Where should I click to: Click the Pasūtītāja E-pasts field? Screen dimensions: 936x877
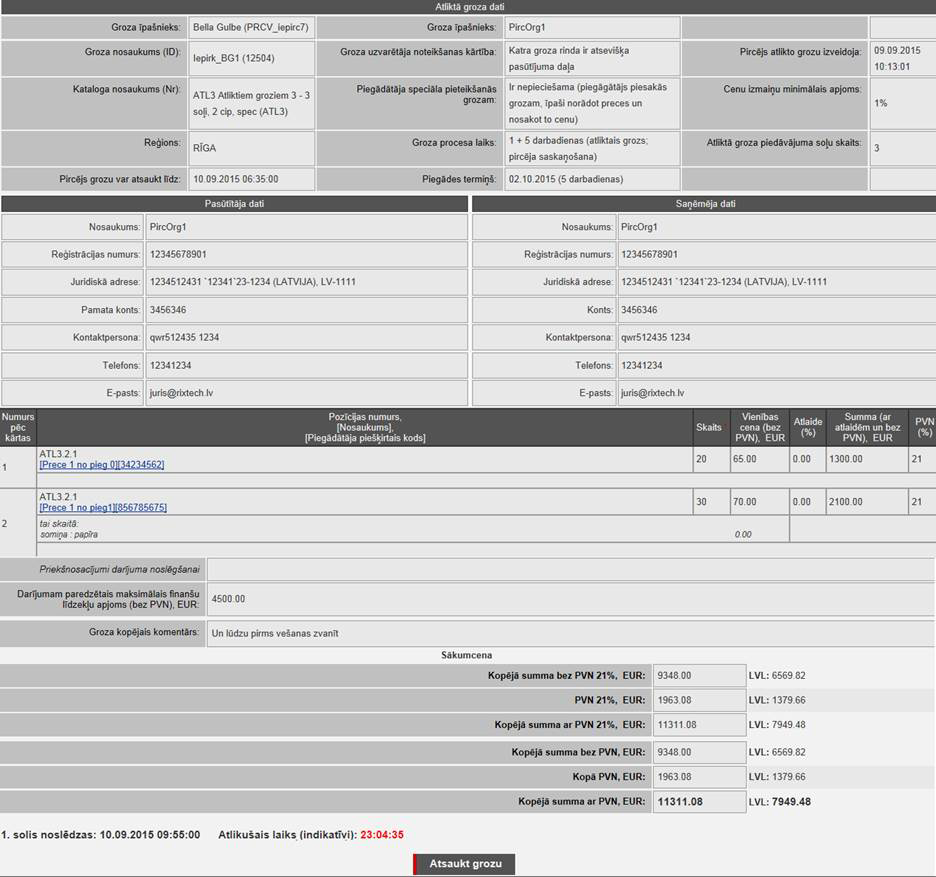click(305, 393)
